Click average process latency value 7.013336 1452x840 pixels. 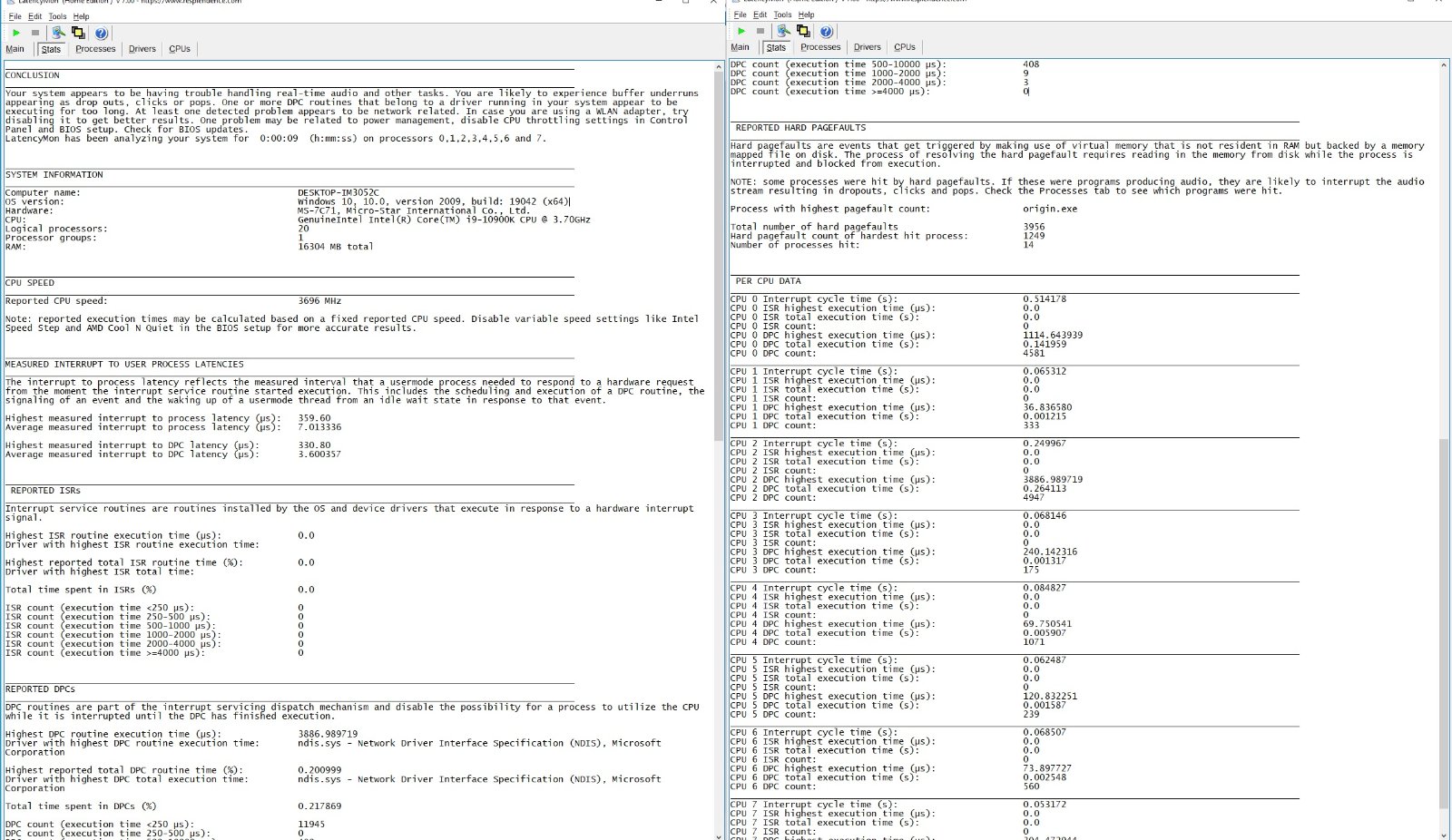pyautogui.click(x=319, y=427)
